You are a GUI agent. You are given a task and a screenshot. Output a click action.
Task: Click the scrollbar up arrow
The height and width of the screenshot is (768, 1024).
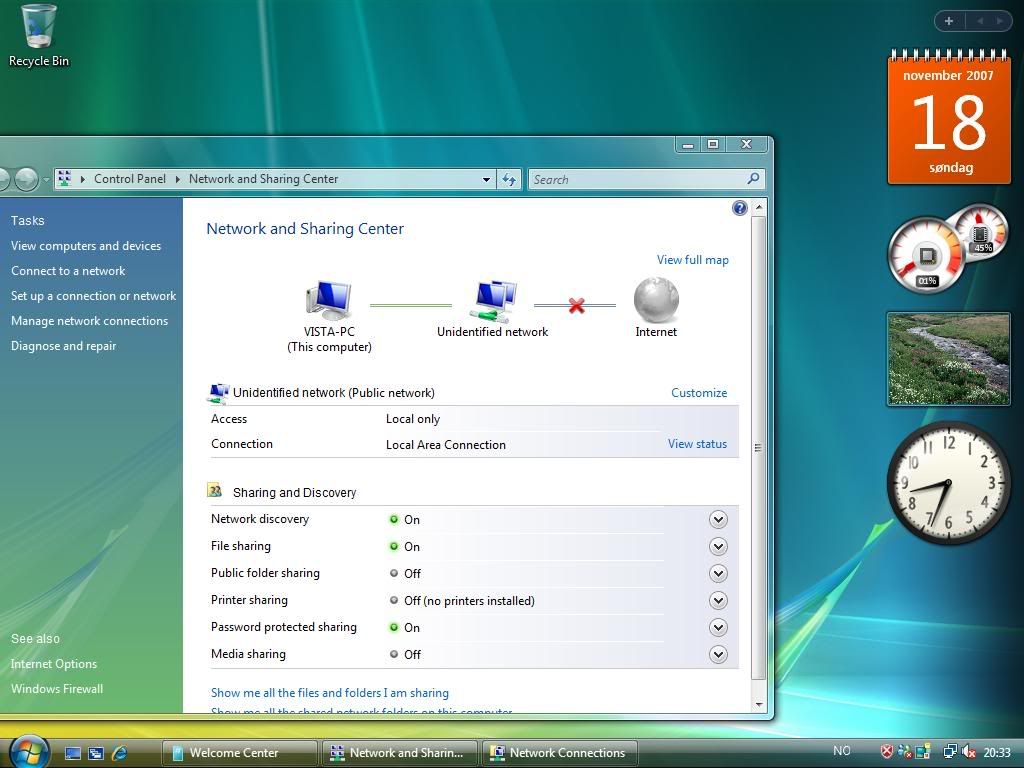point(758,208)
